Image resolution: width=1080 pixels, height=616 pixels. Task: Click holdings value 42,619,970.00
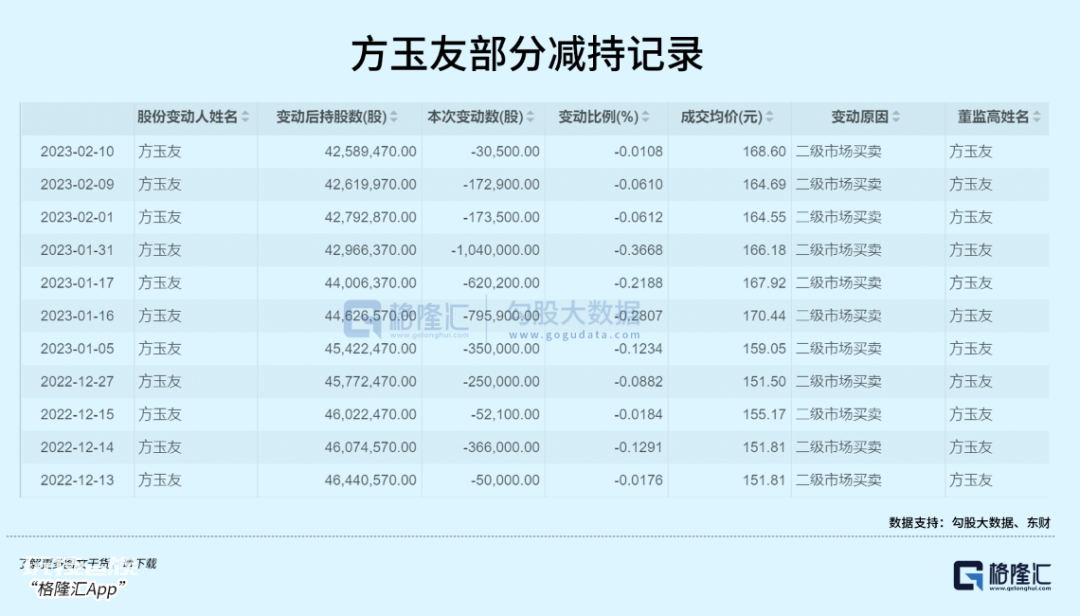371,185
